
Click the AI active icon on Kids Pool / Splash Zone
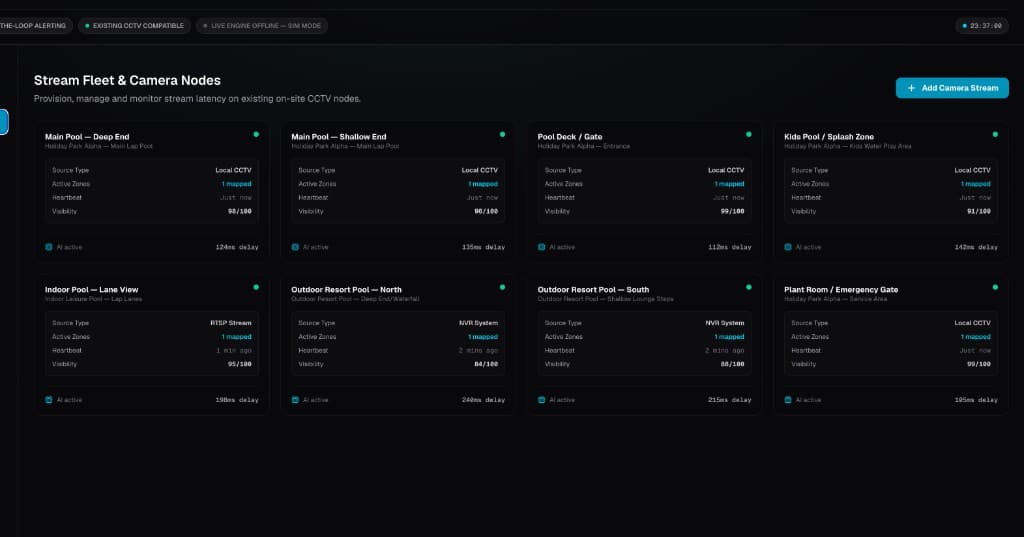pyautogui.click(x=788, y=247)
